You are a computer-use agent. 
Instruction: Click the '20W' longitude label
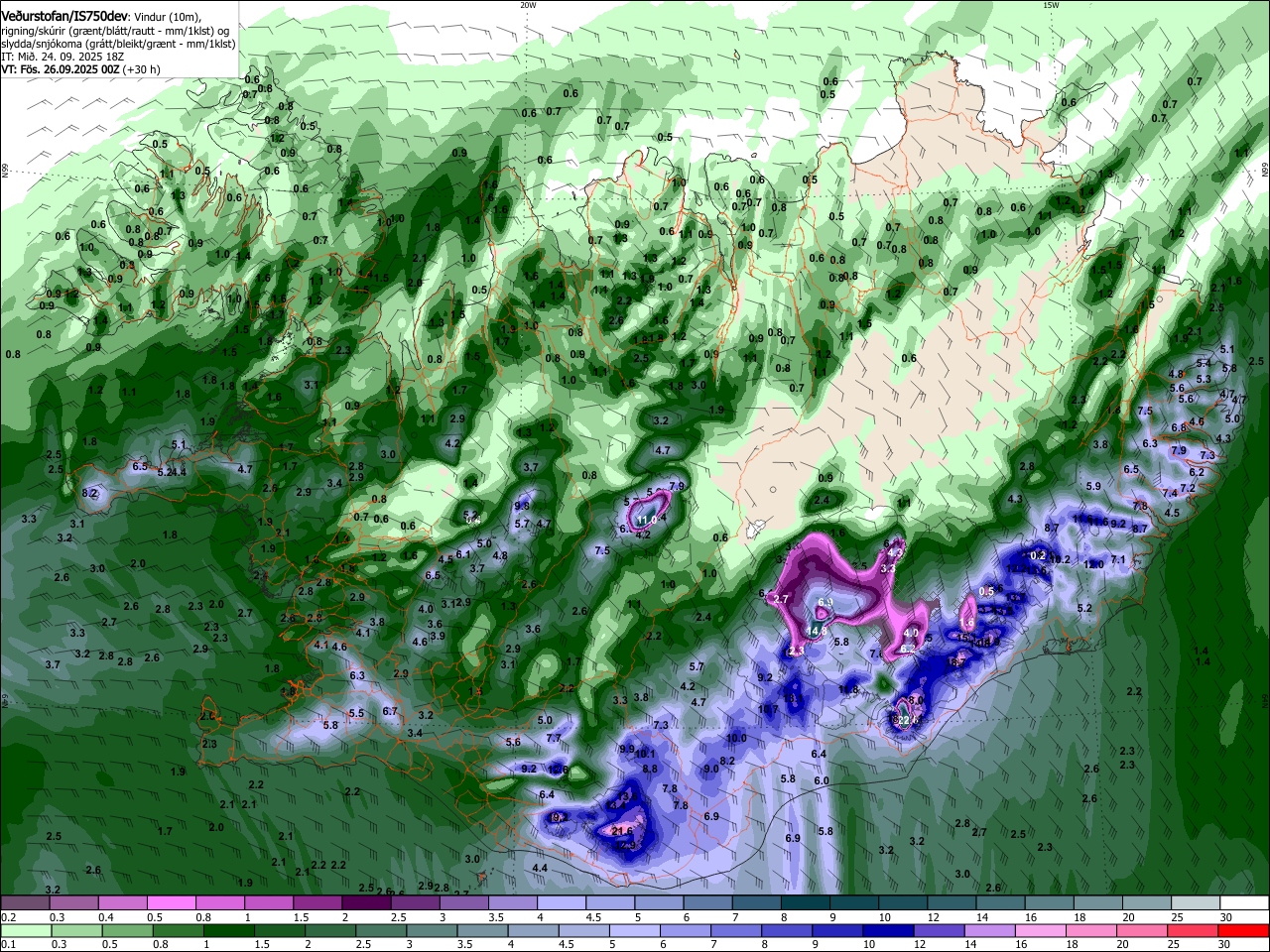tap(528, 5)
